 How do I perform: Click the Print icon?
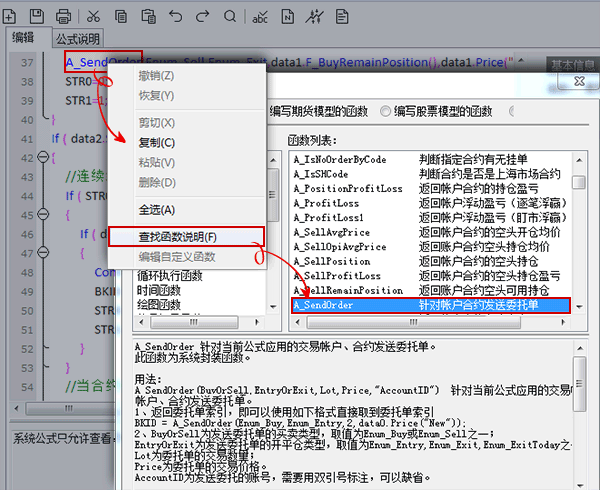(x=64, y=15)
